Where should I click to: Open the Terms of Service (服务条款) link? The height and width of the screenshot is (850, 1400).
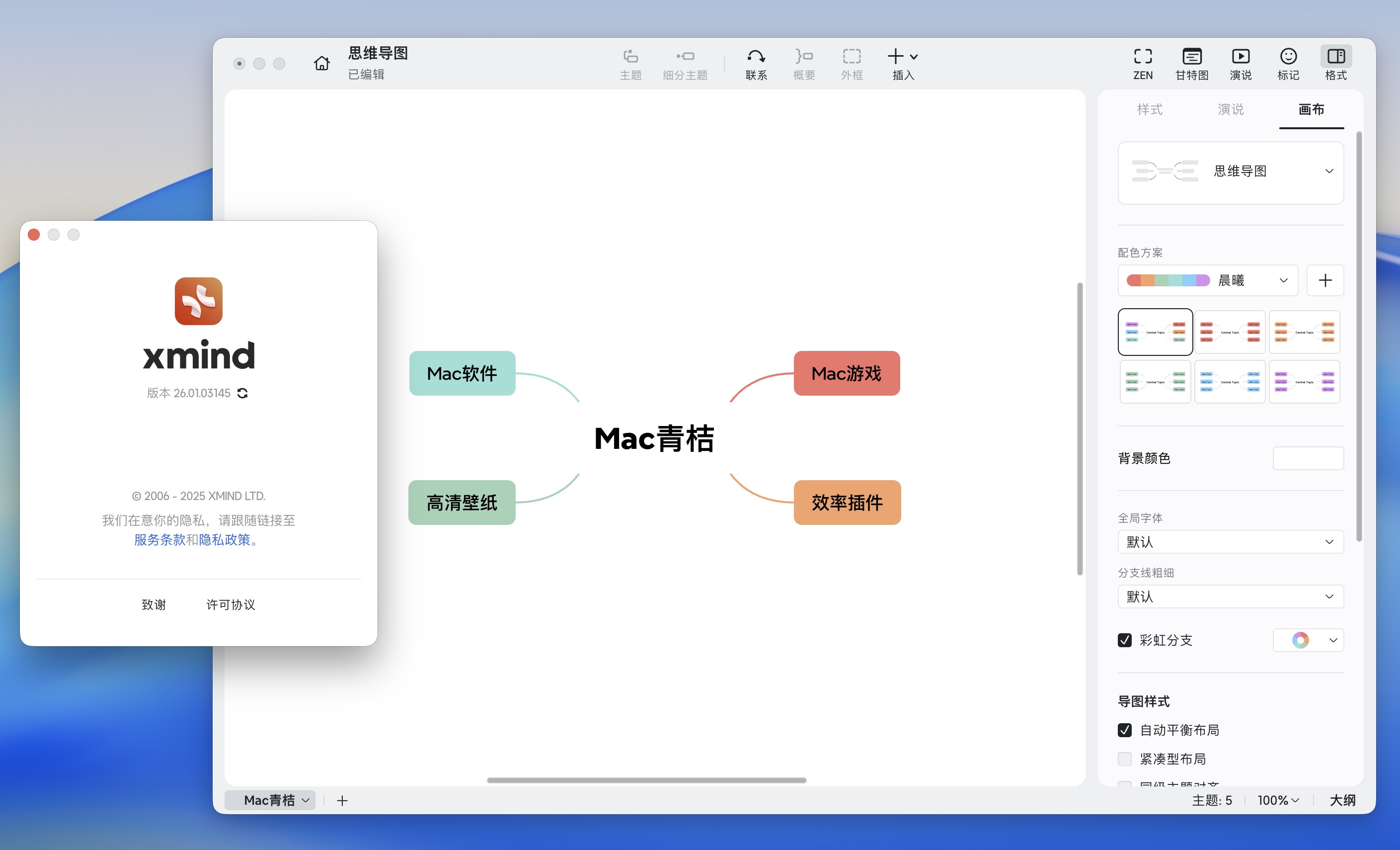(159, 539)
